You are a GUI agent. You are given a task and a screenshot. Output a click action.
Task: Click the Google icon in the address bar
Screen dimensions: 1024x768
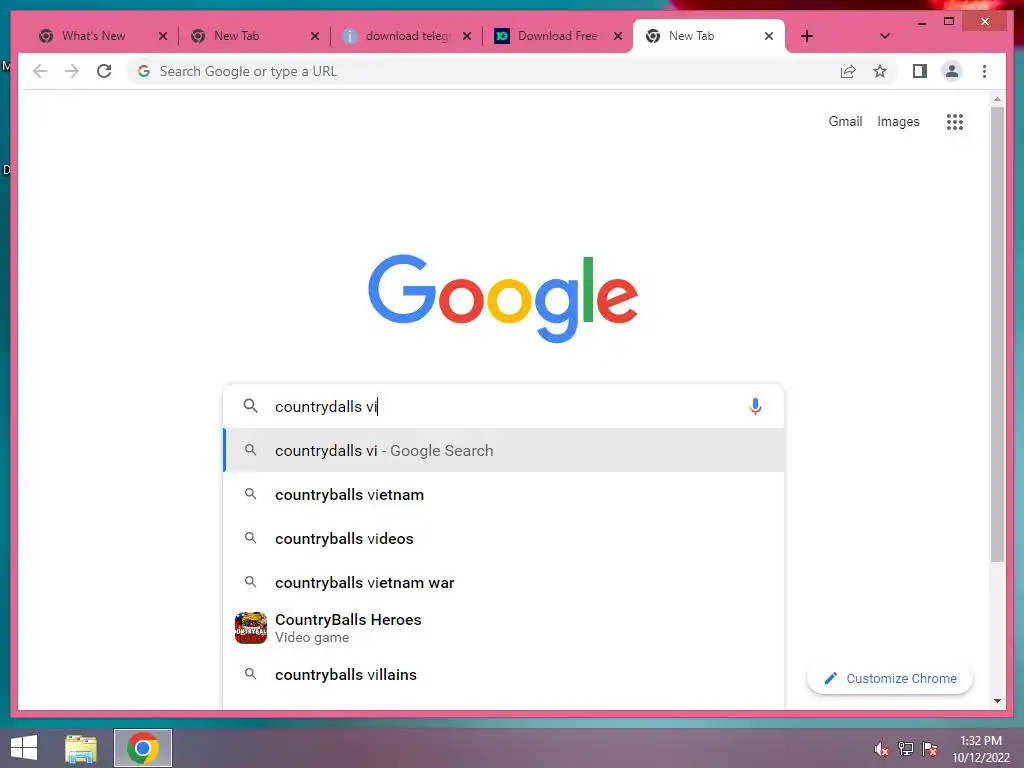click(x=144, y=71)
